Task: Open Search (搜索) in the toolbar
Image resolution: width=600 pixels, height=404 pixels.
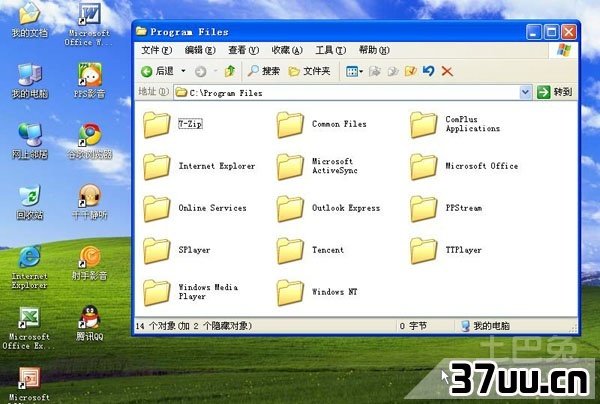Action: (x=264, y=71)
